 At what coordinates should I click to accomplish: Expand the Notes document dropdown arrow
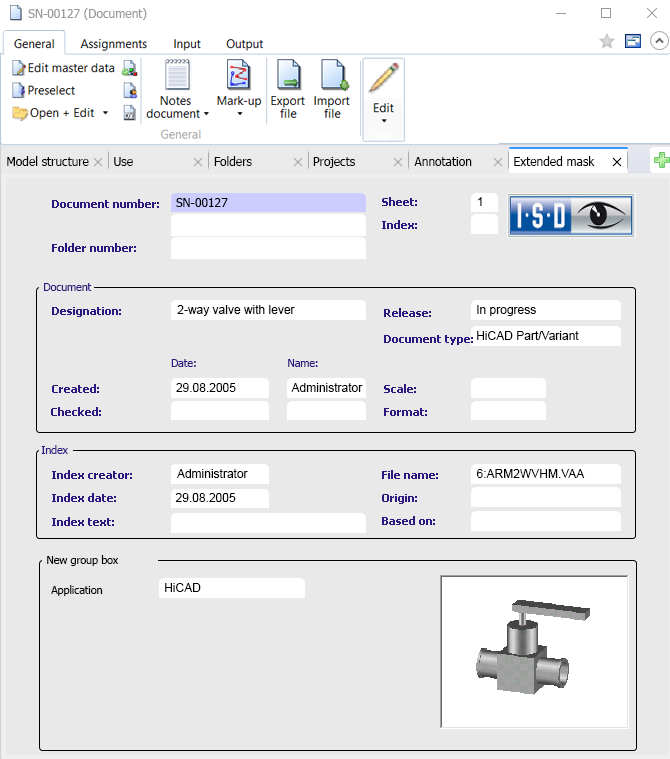[x=206, y=114]
